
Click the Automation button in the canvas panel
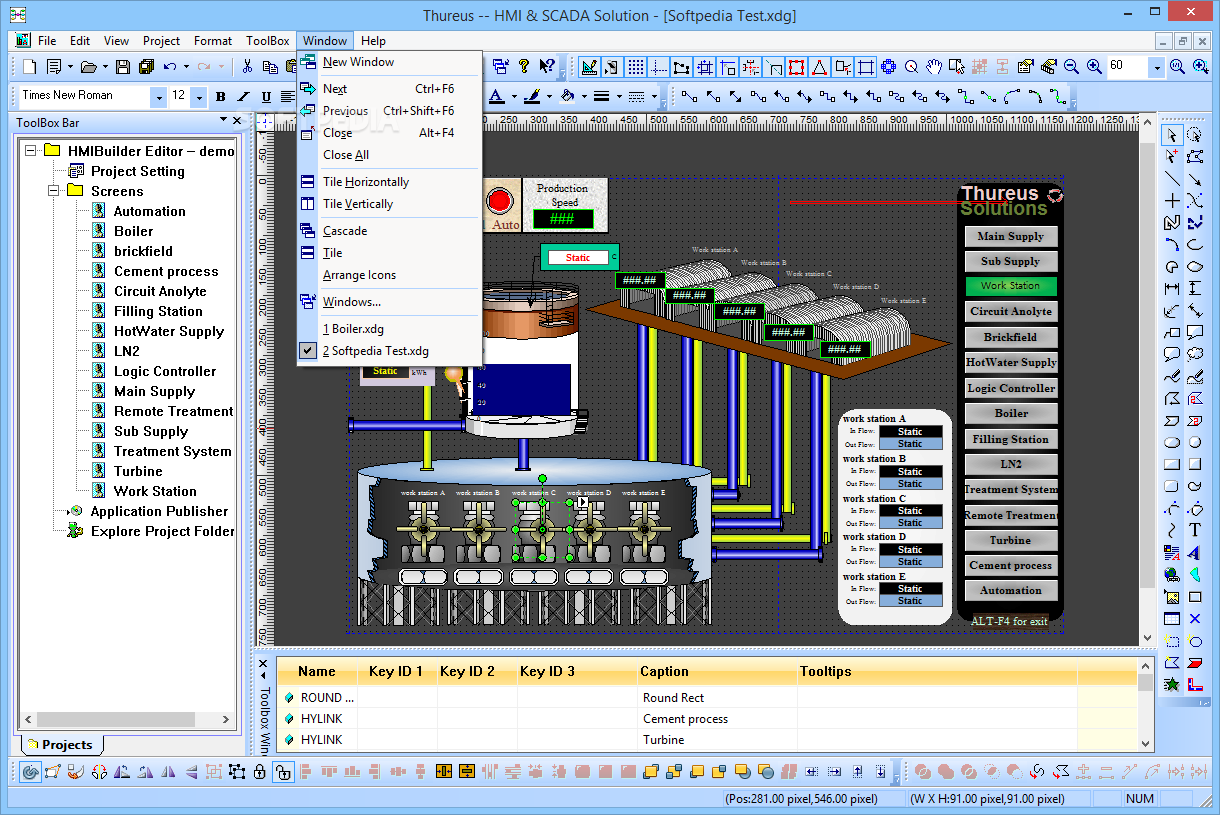point(1010,591)
